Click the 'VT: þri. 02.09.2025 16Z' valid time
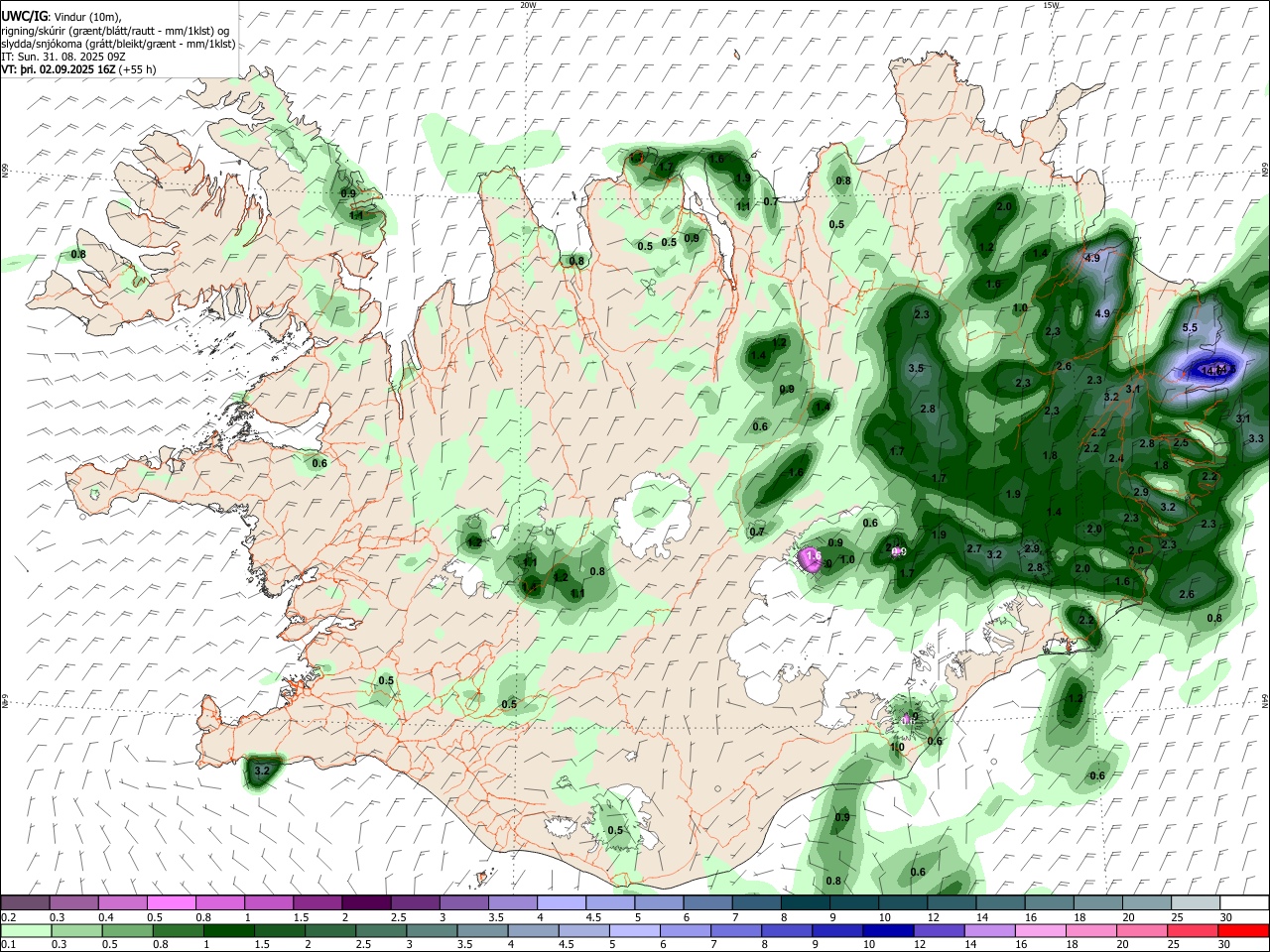1270x952 pixels. (59, 70)
